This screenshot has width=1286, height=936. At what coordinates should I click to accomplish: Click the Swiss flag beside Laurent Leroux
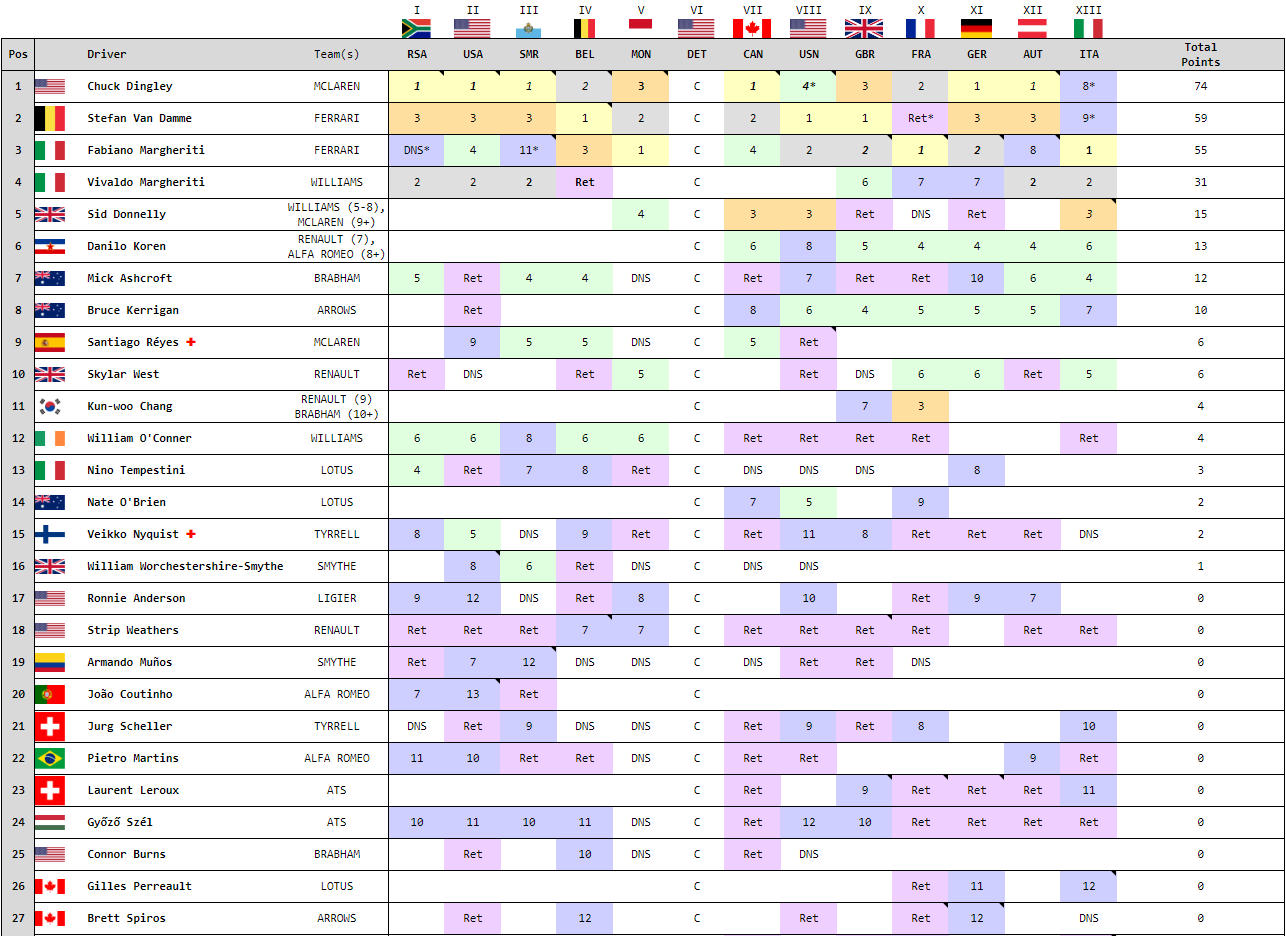[50, 790]
